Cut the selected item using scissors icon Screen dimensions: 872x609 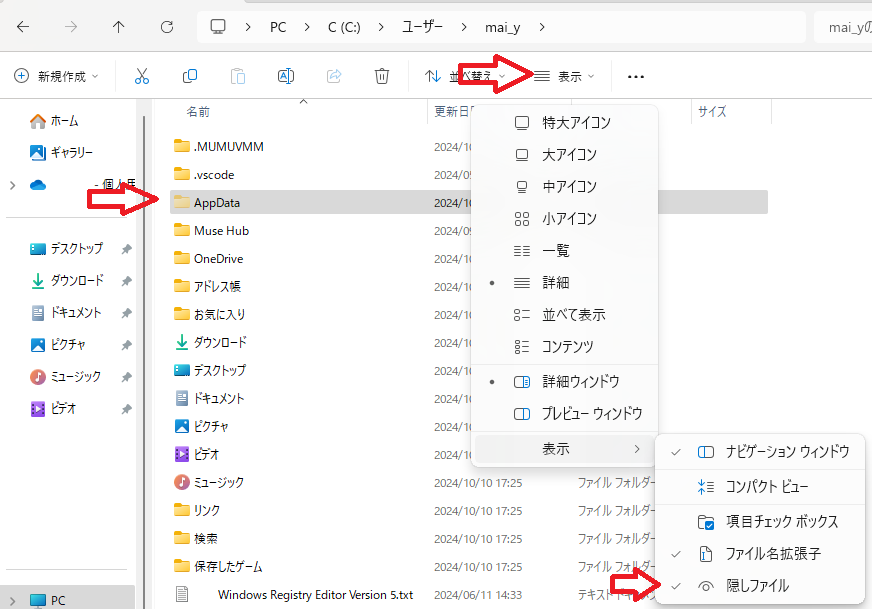[142, 76]
